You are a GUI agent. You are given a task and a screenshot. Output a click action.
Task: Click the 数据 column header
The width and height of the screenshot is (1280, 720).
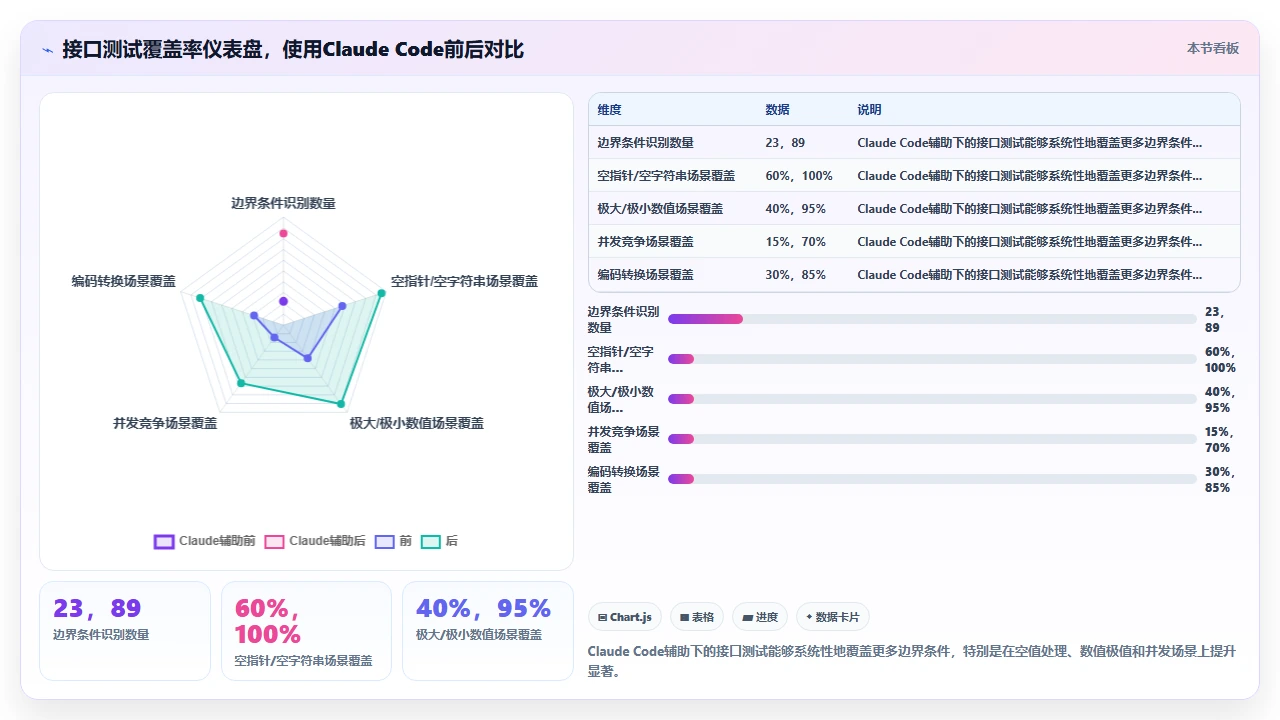[777, 110]
